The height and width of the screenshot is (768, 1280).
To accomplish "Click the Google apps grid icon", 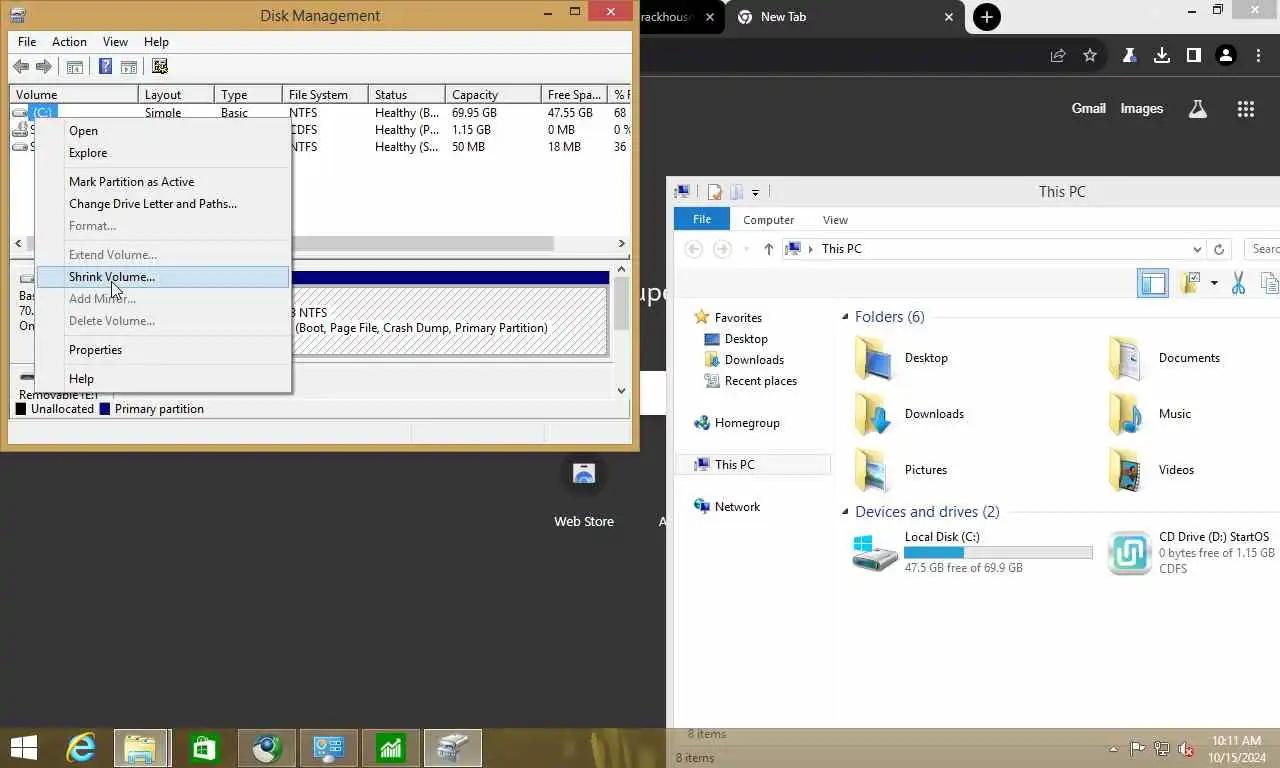I will click(1245, 109).
